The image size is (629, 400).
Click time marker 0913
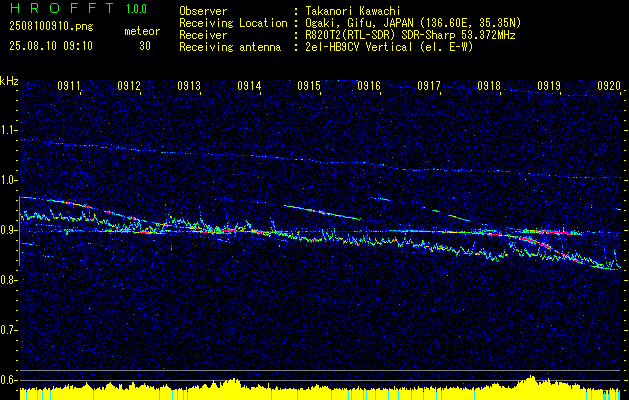click(189, 85)
